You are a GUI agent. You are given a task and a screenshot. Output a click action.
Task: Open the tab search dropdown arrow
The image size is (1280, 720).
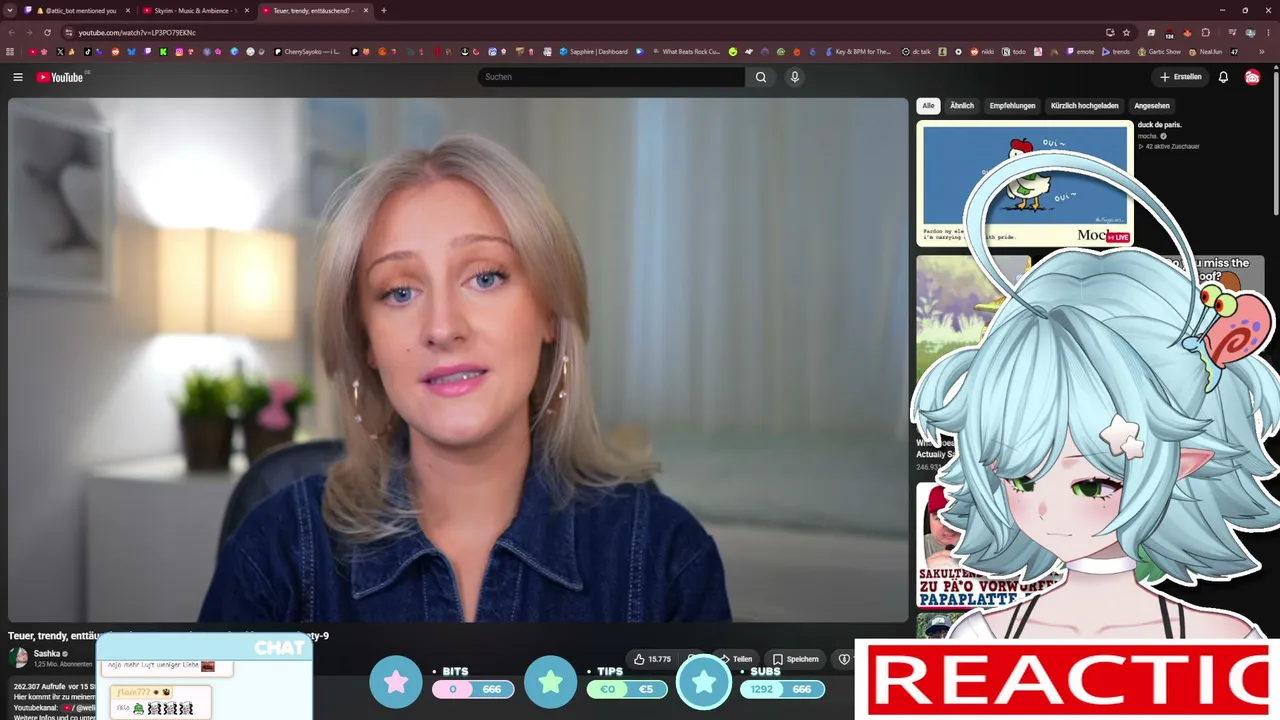point(11,10)
